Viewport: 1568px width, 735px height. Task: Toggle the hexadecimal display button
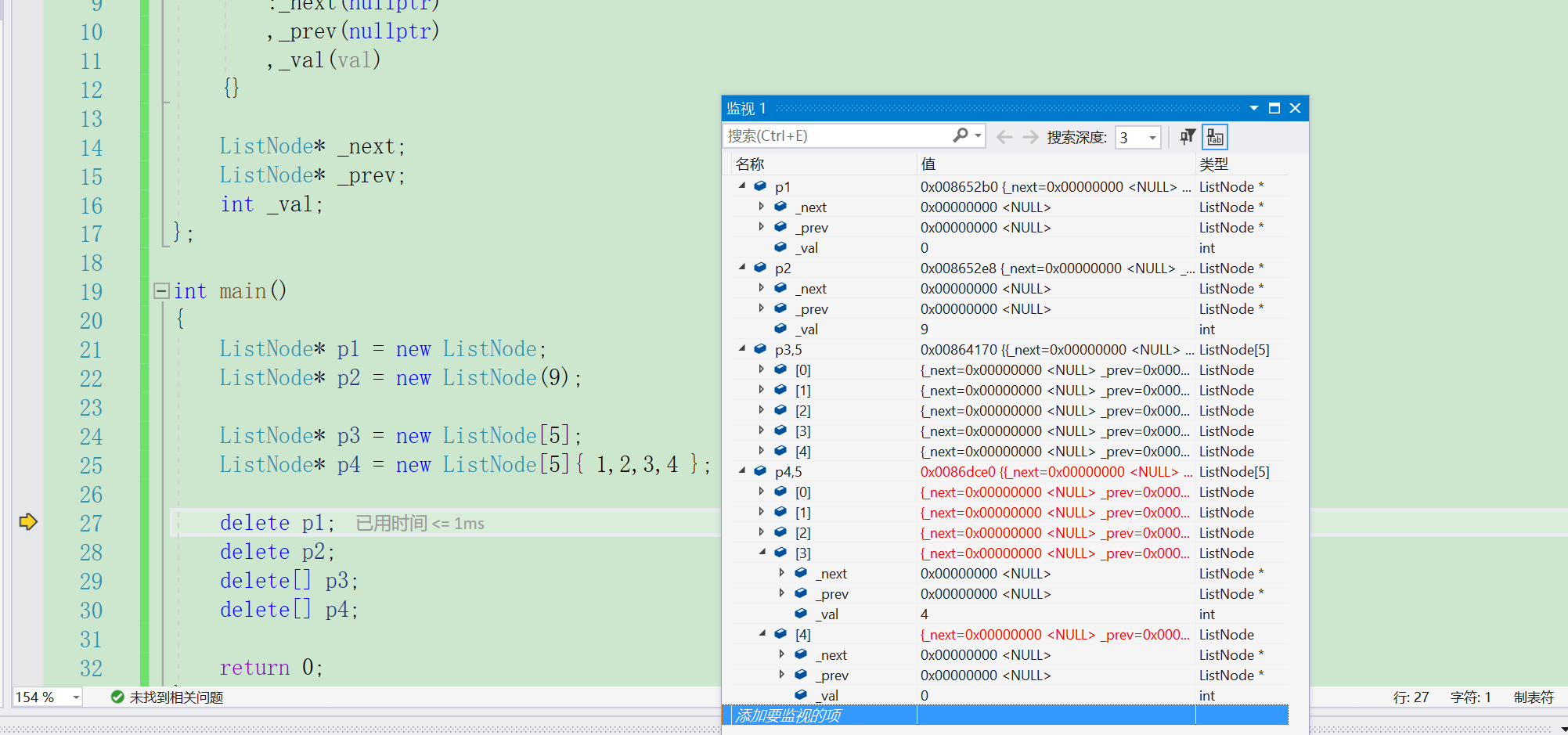click(1215, 137)
